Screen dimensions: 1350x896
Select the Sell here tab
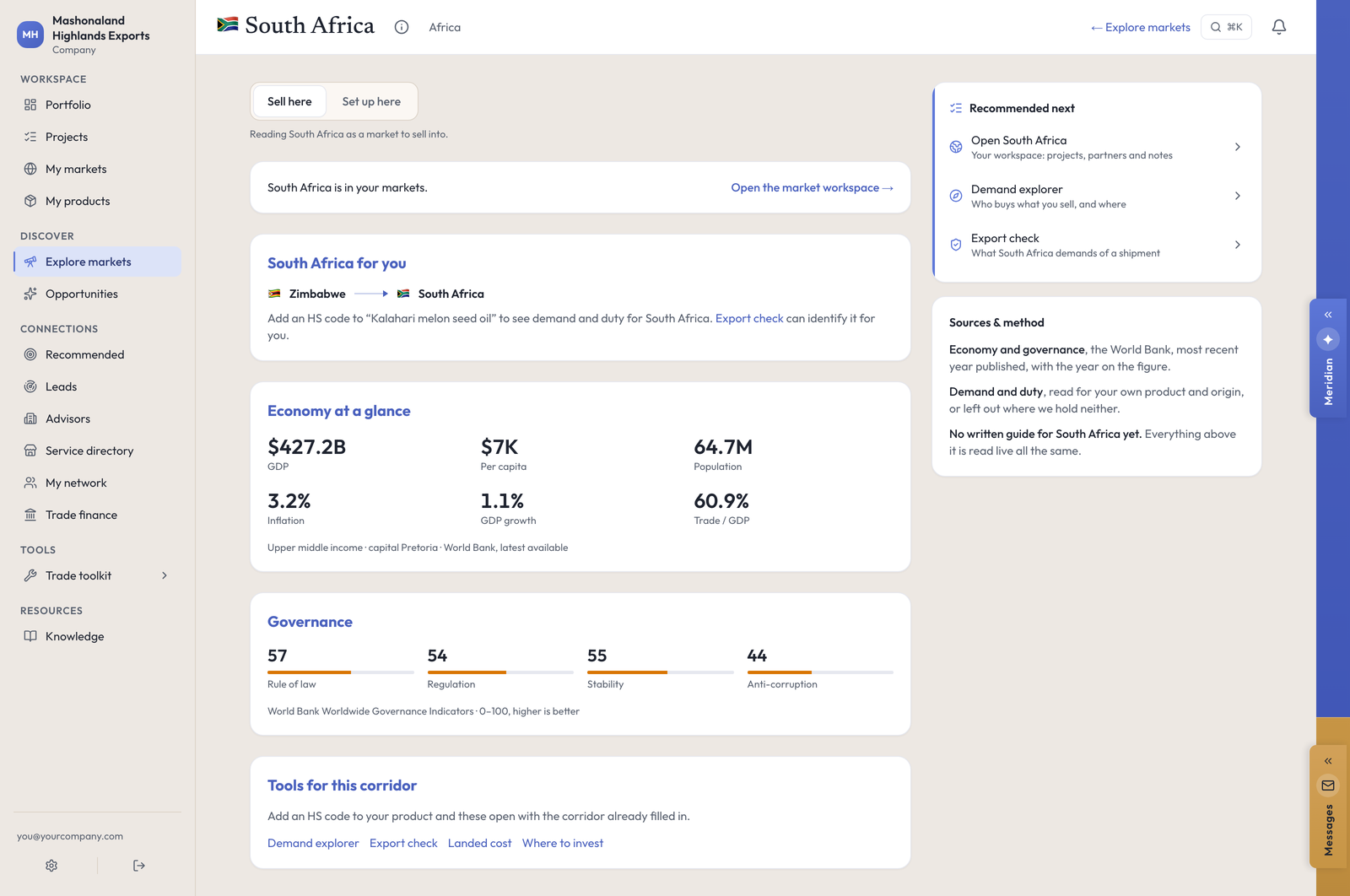click(x=289, y=101)
